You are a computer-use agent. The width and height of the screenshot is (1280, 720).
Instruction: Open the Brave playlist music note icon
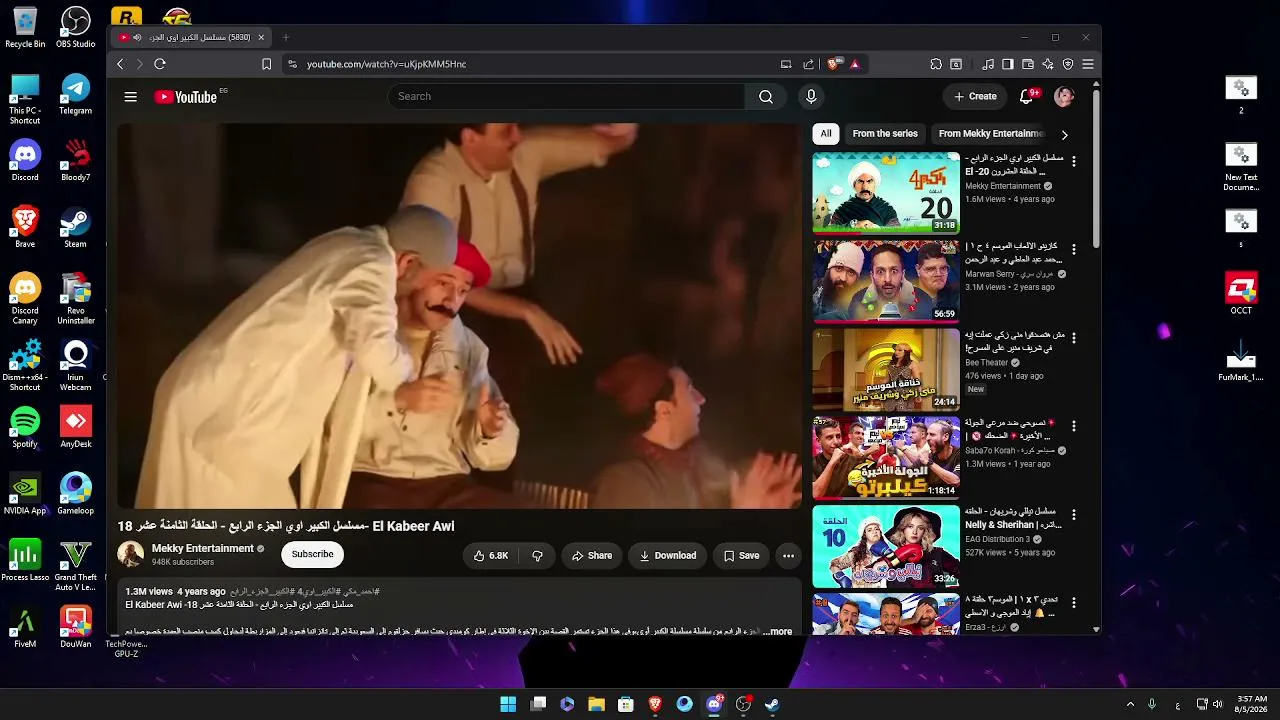click(x=988, y=64)
